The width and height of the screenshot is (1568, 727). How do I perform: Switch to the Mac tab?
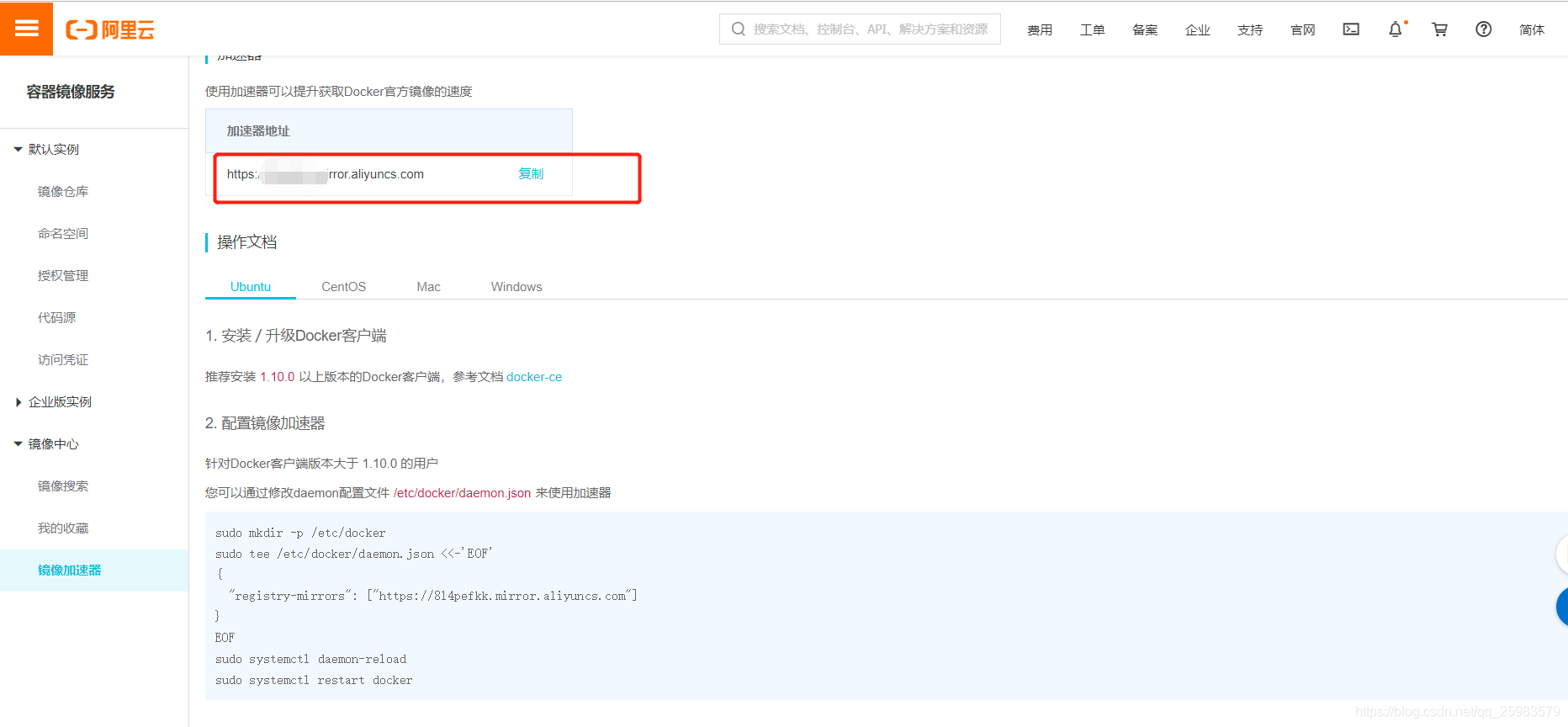(428, 287)
